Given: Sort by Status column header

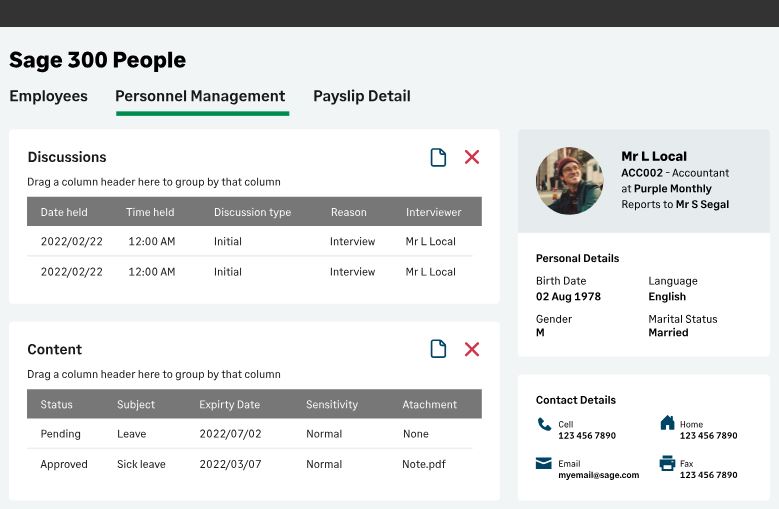Looking at the screenshot, I should point(56,404).
